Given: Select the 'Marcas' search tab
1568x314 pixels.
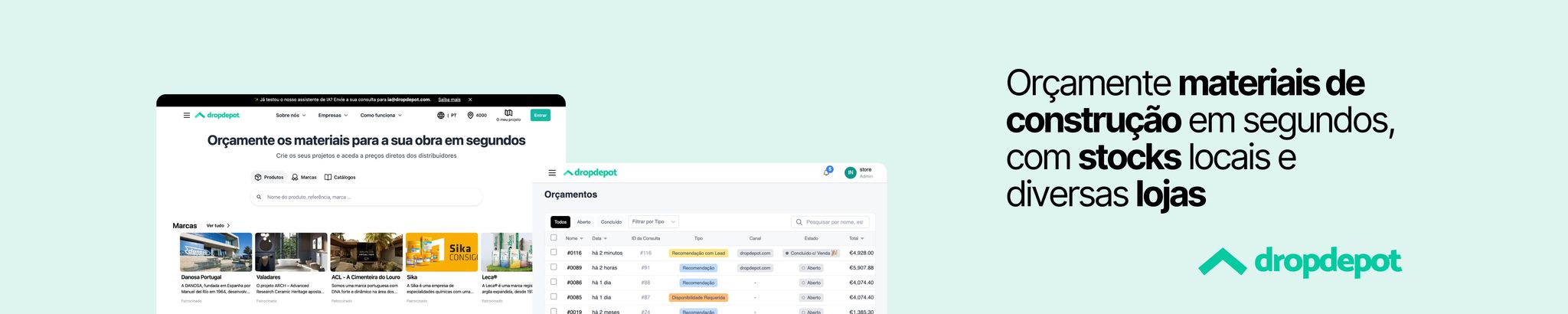Looking at the screenshot, I should [x=304, y=177].
